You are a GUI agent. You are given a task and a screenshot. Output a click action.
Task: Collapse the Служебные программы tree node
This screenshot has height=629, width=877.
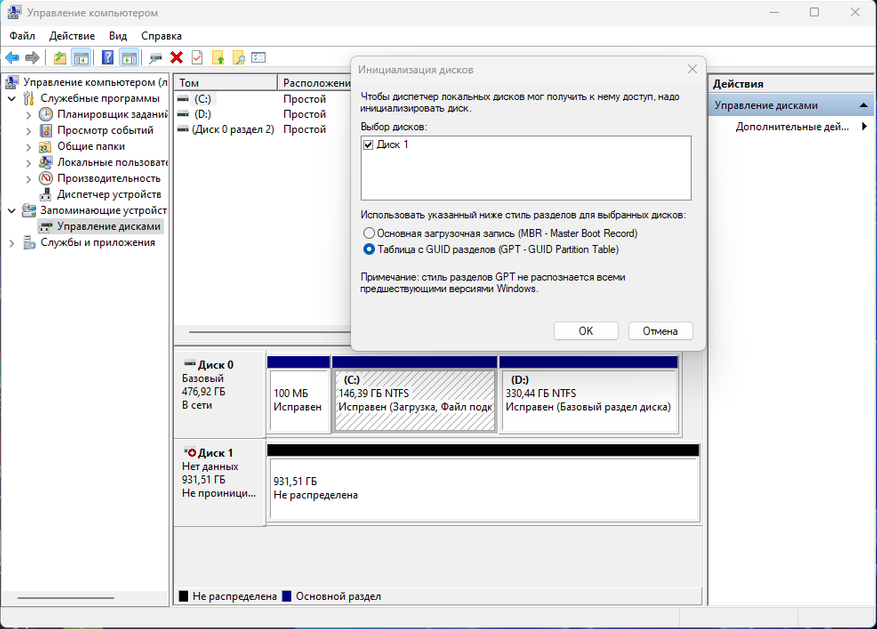point(12,98)
